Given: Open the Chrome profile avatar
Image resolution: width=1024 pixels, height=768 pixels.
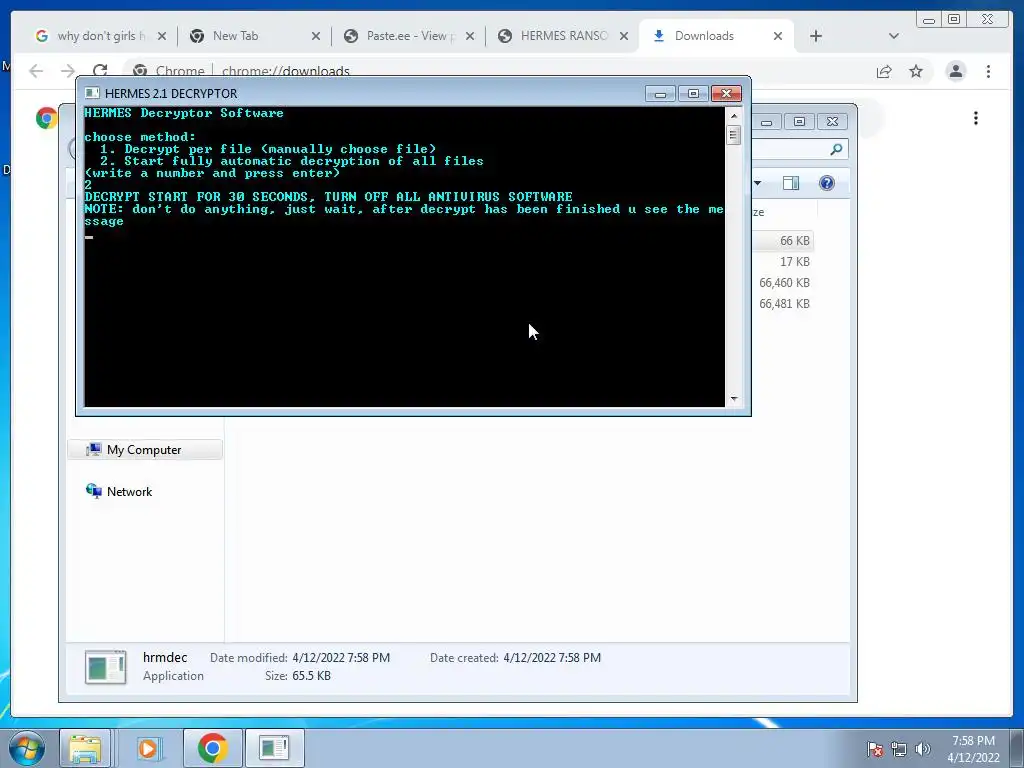Looking at the screenshot, I should 955,71.
